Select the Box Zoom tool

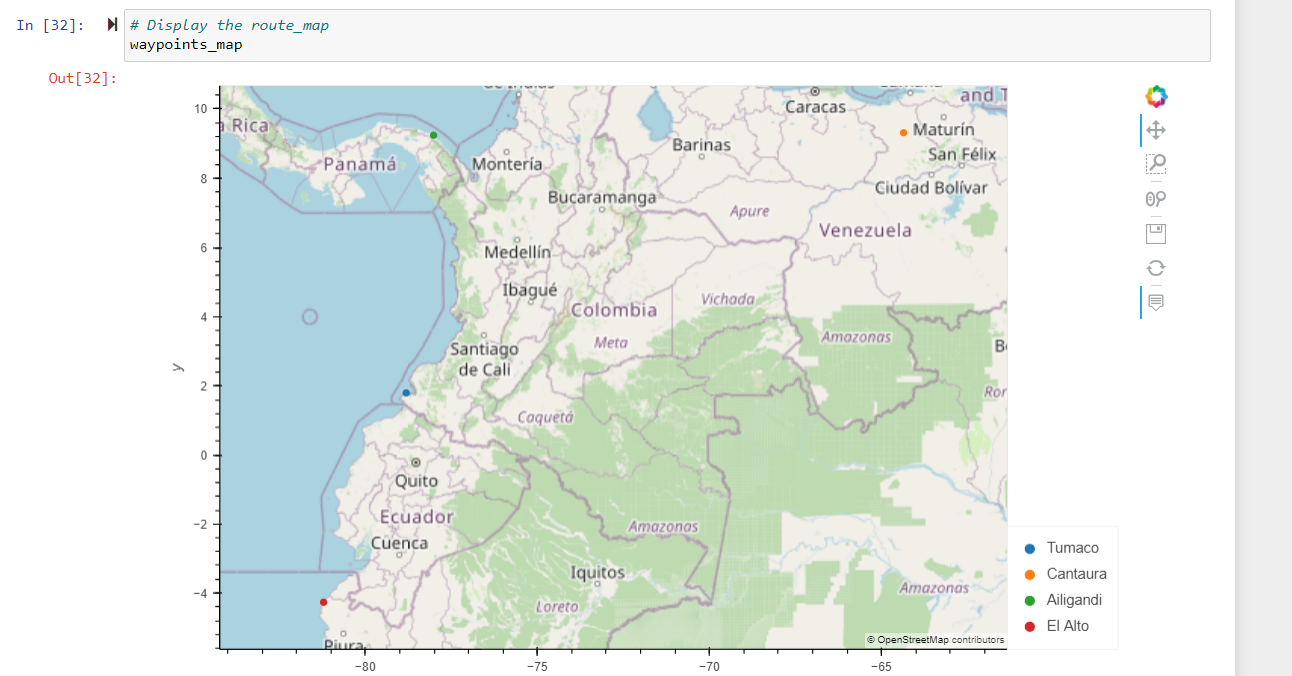click(1156, 164)
